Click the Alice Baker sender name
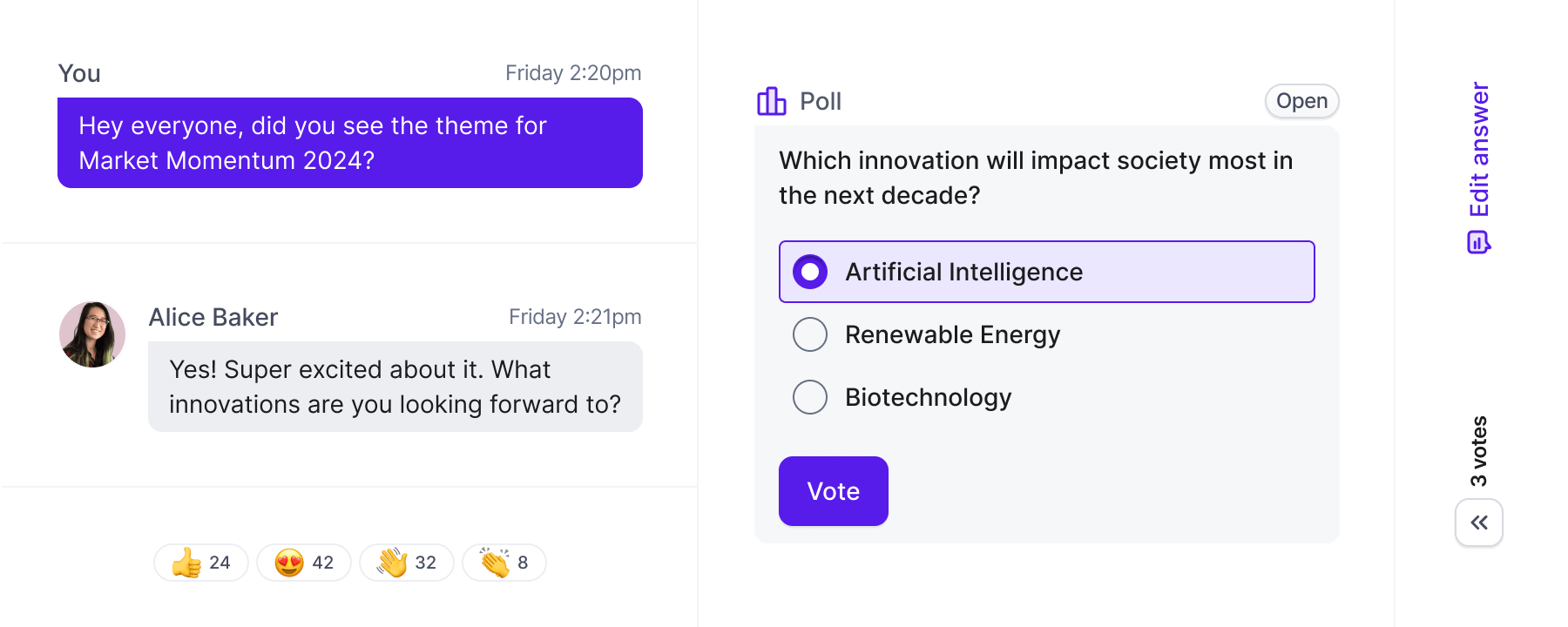This screenshot has height=627, width=1568. (213, 317)
